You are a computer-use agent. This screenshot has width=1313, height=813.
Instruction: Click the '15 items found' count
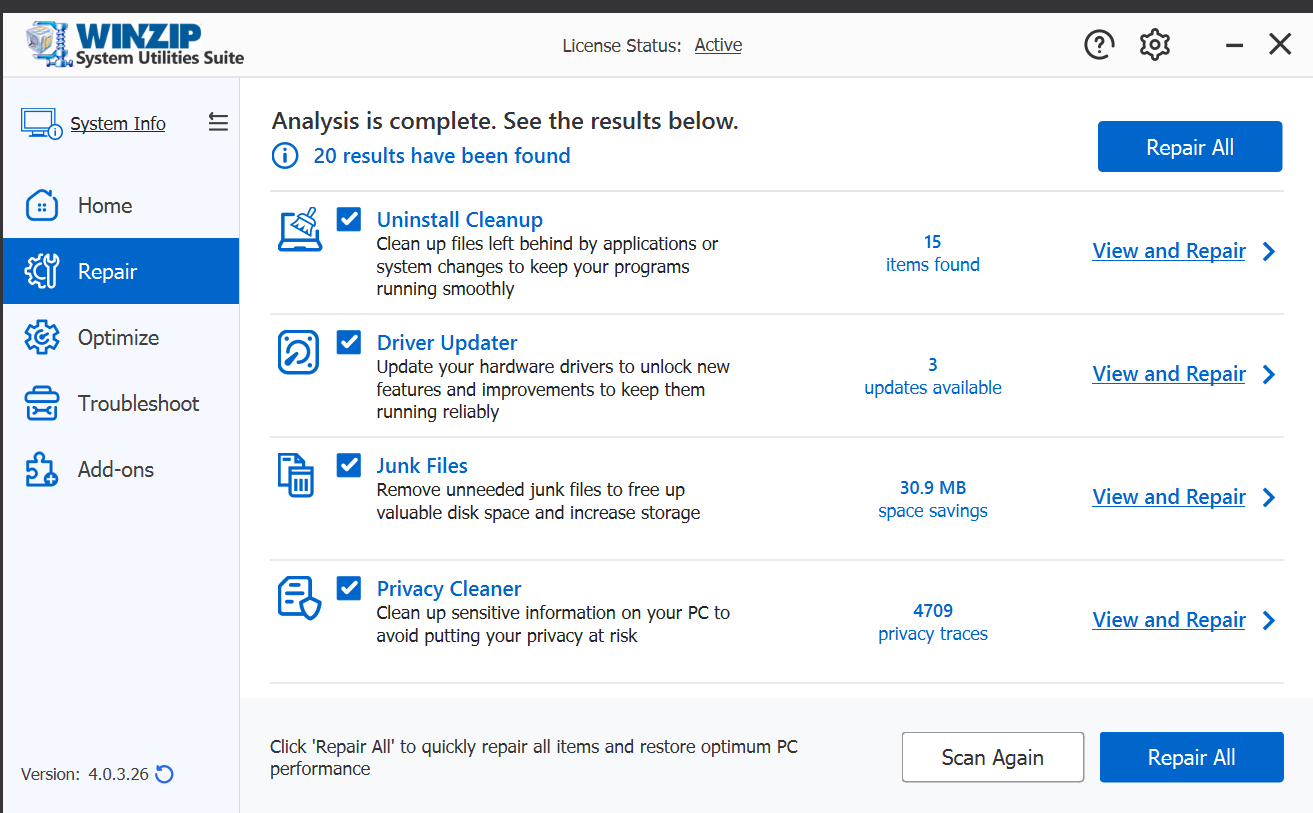[933, 253]
